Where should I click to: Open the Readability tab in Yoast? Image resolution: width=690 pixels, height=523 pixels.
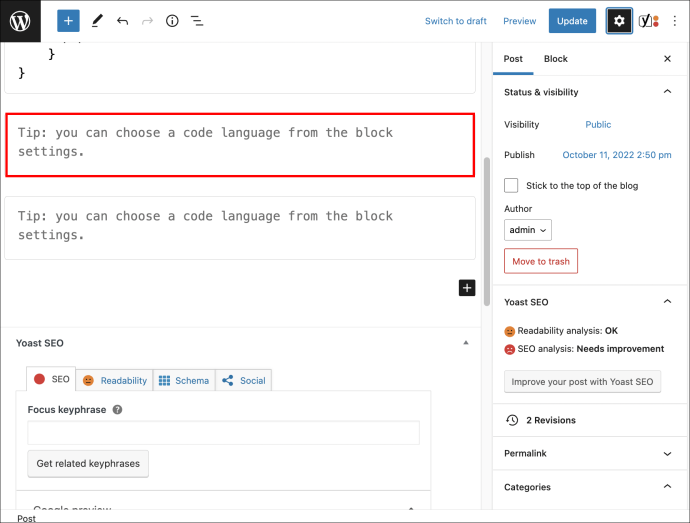[x=114, y=380]
